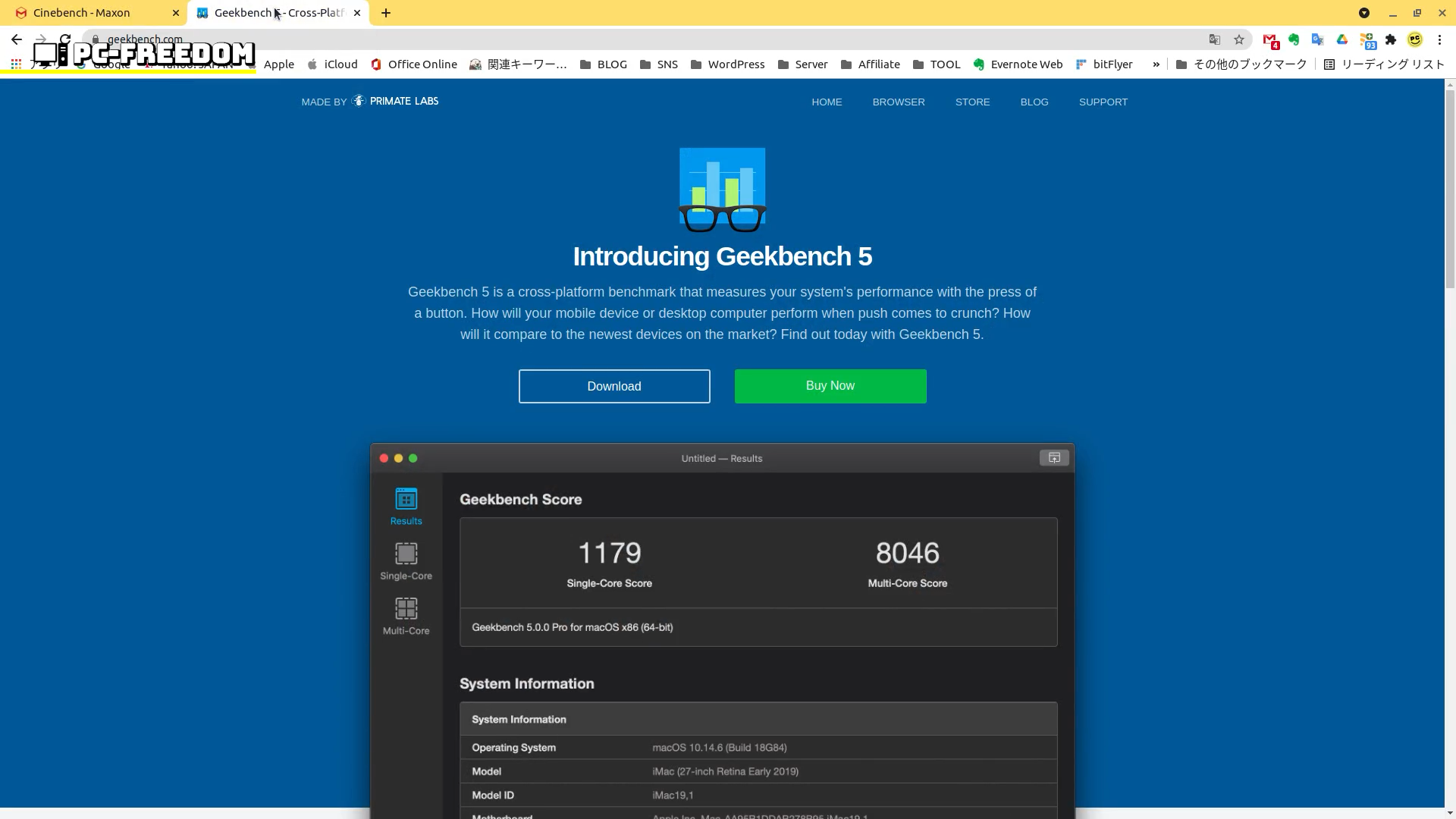This screenshot has width=1456, height=819.
Task: Click the Gmail extension icon with badge
Action: pos(1270,39)
